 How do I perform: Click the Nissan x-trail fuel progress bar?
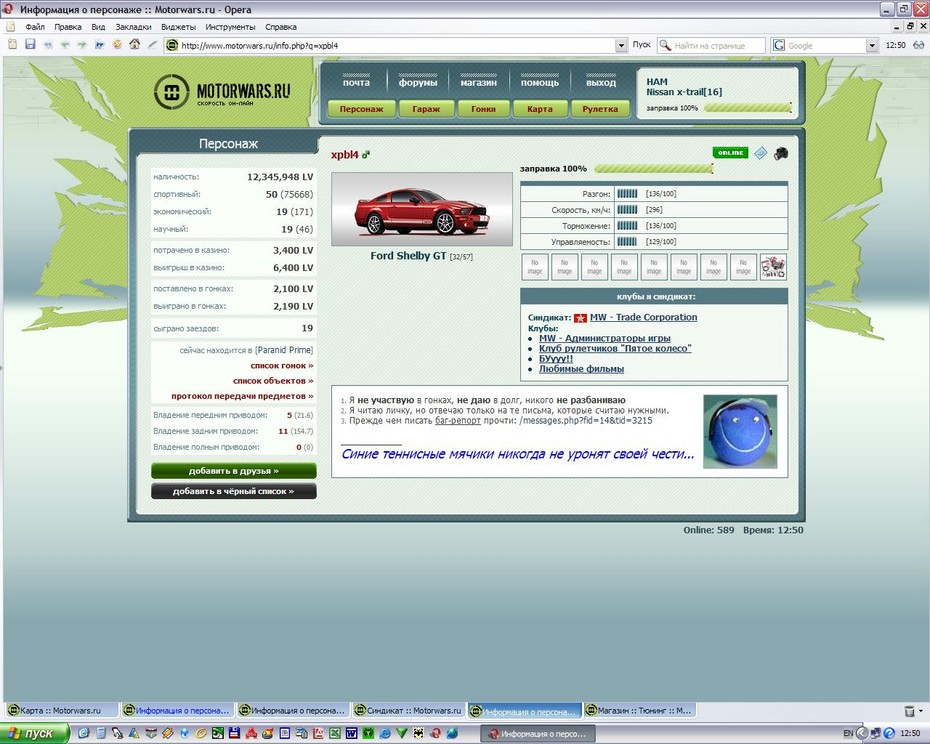(x=748, y=108)
